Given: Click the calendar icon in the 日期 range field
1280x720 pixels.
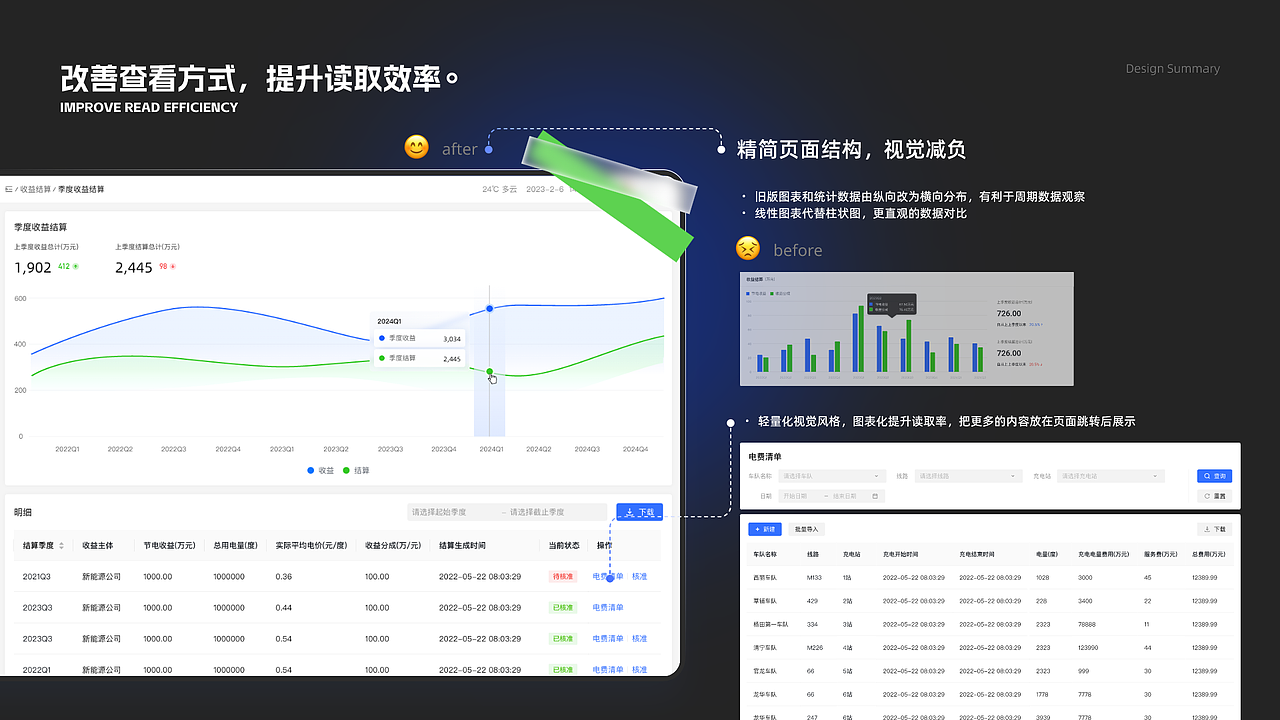Looking at the screenshot, I should click(876, 496).
